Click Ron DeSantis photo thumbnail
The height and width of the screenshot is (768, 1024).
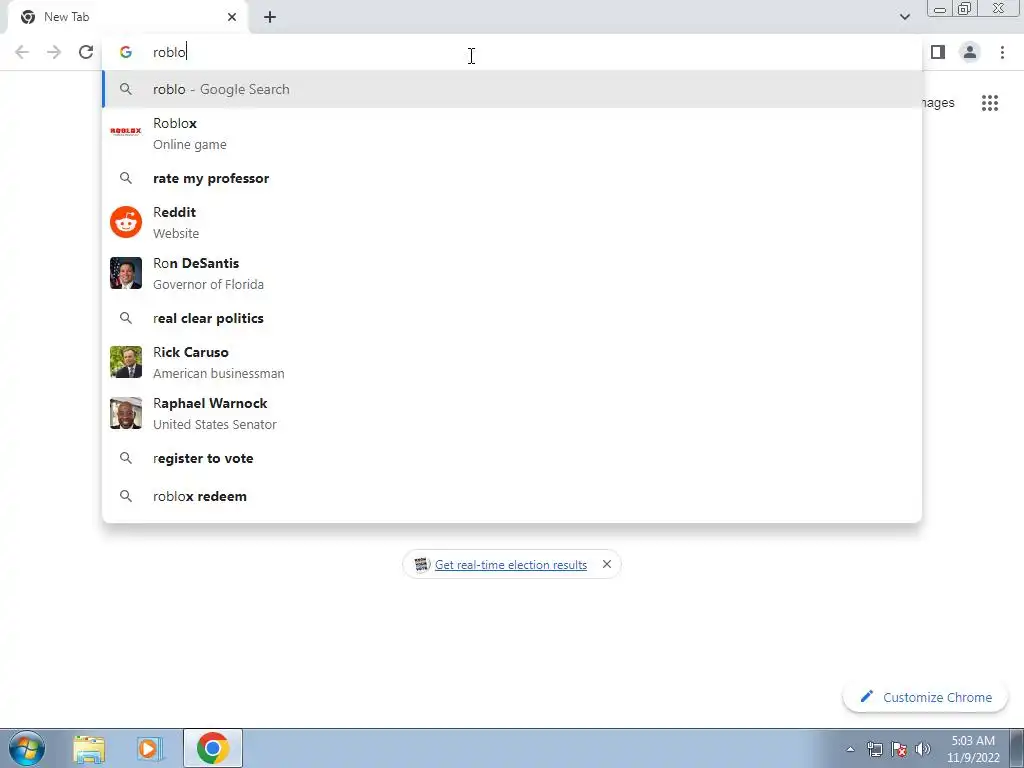(125, 273)
